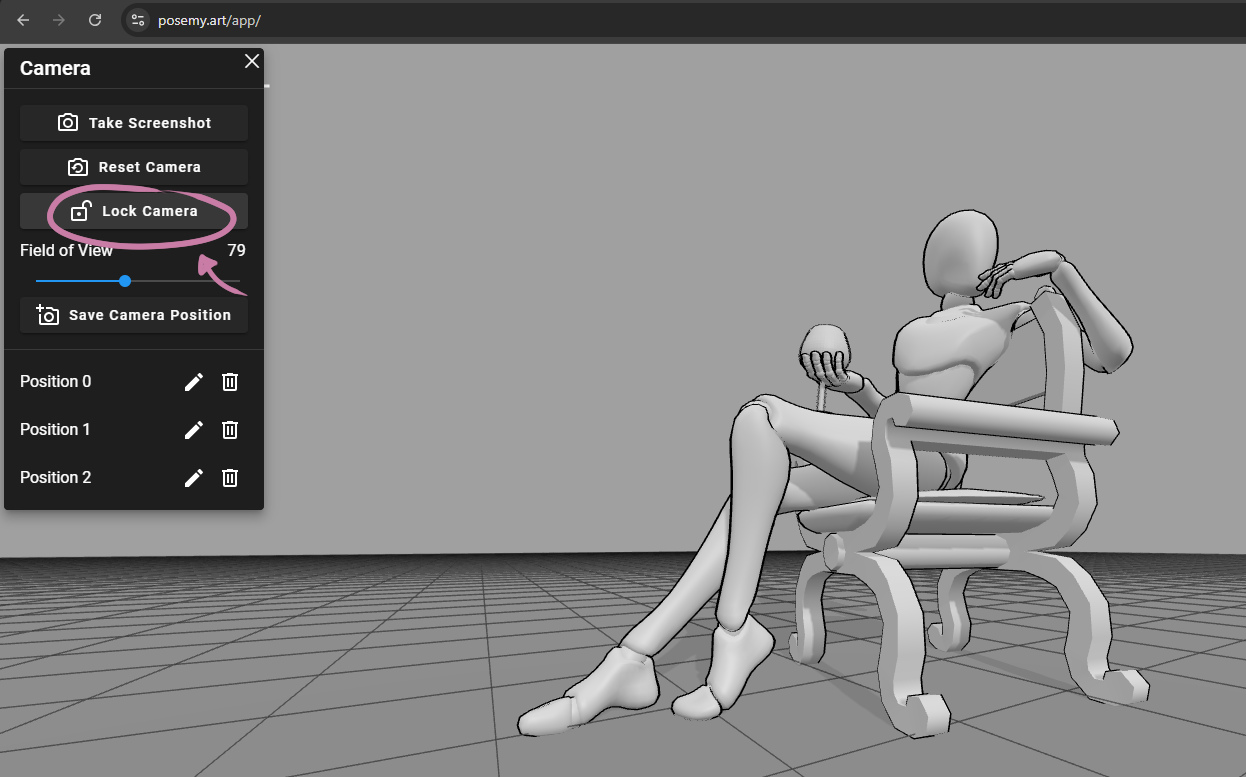Screen dimensions: 1246x777
Task: Click Save Camera Position button
Action: [134, 315]
